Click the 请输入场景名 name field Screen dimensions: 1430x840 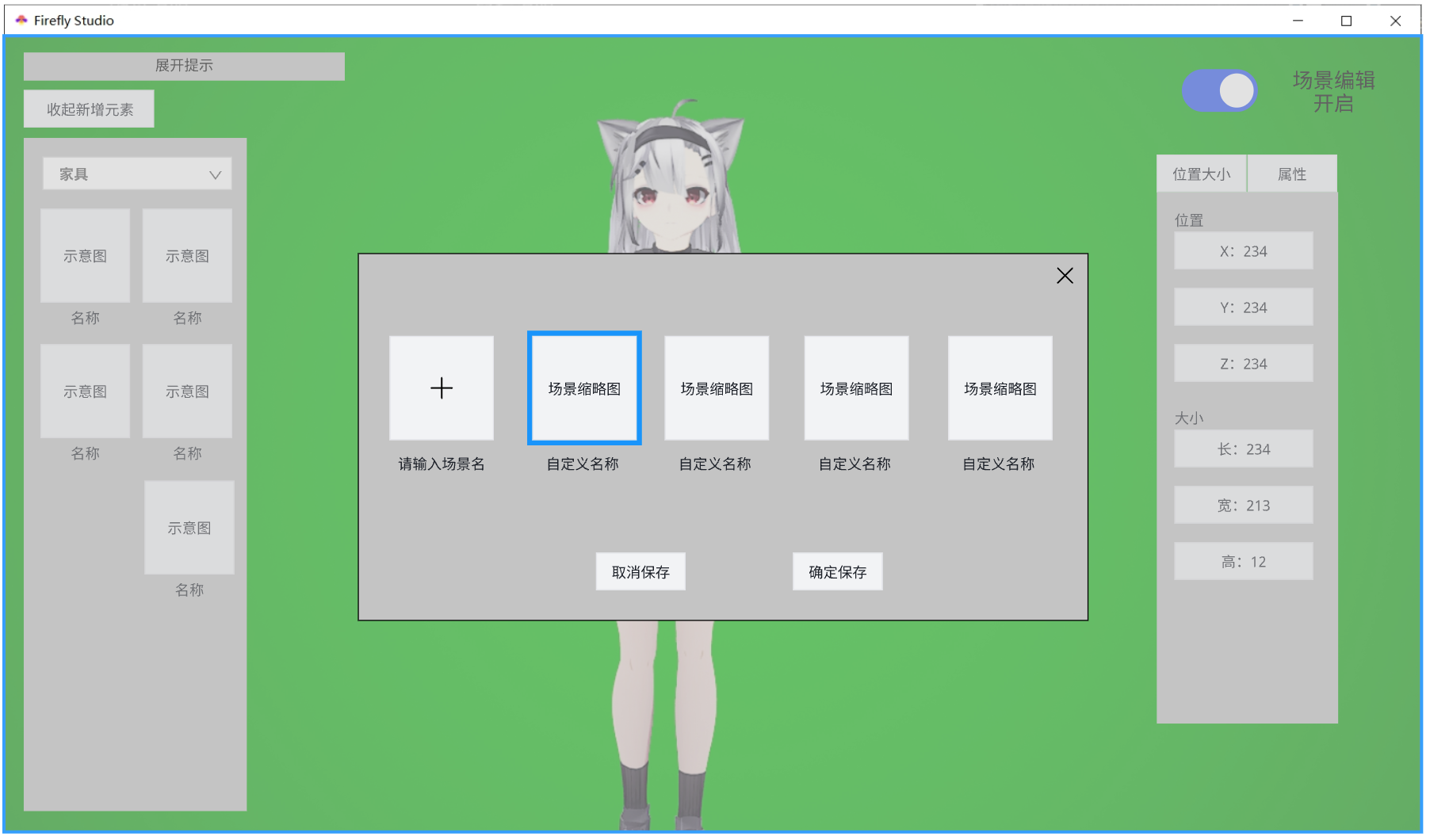[x=441, y=464]
